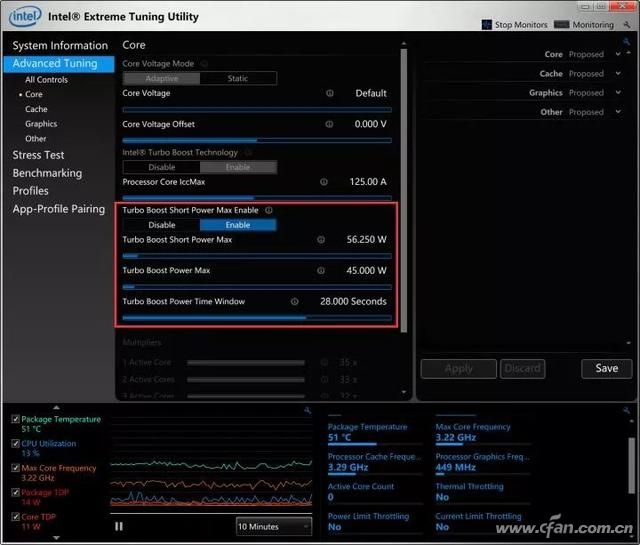This screenshot has height=545, width=640.
Task: Open the 10 Minutes time range dropdown
Action: click(274, 527)
